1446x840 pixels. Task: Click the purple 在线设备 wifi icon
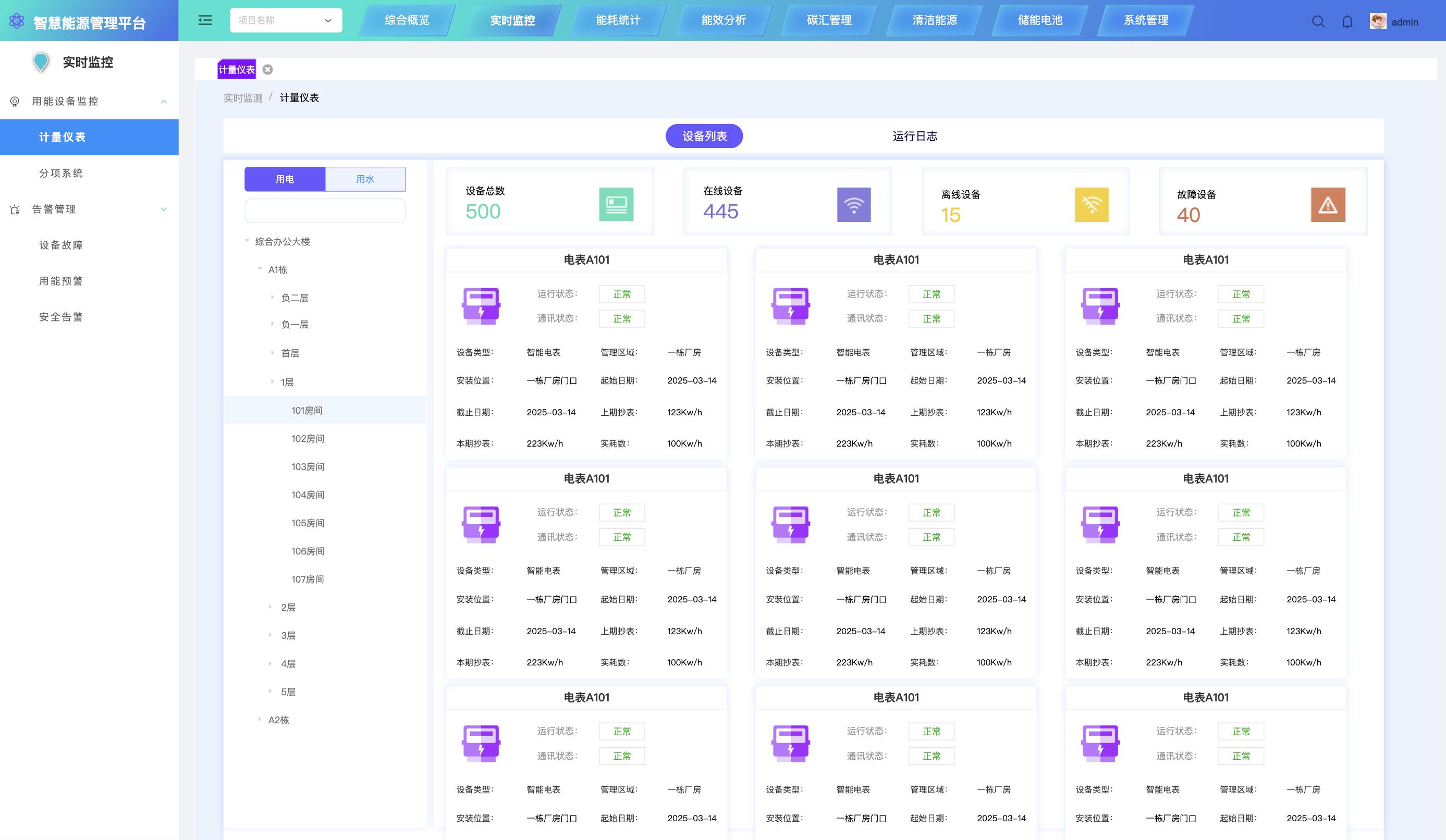tap(853, 204)
